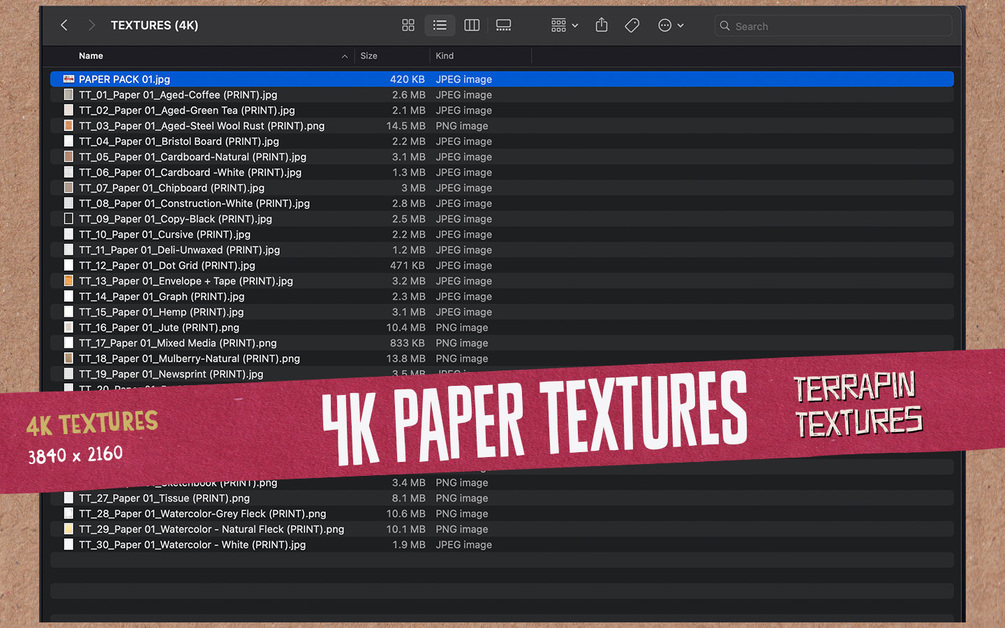
Task: Open the group-by options dropdown
Action: (565, 25)
